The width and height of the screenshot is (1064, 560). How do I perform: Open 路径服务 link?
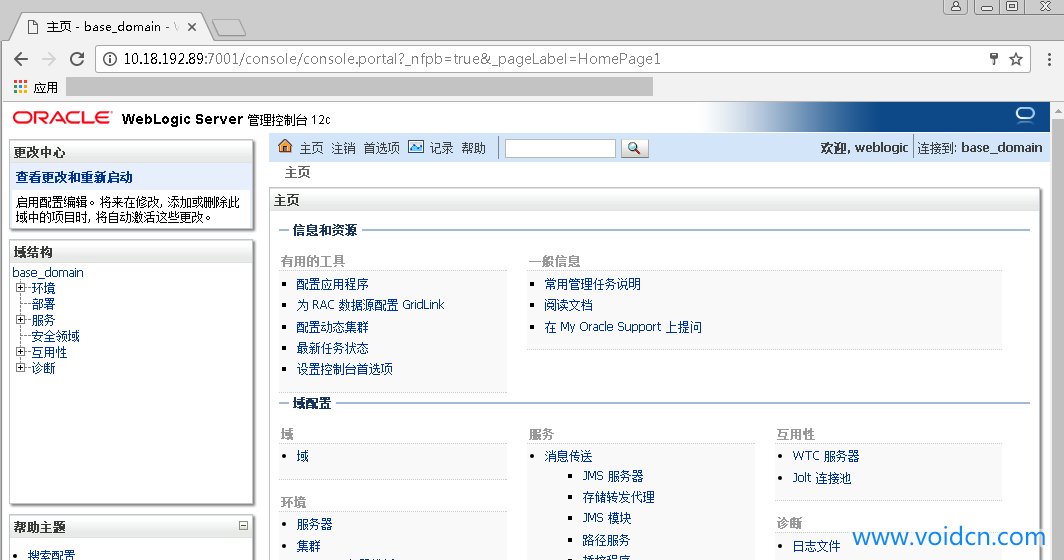click(607, 540)
